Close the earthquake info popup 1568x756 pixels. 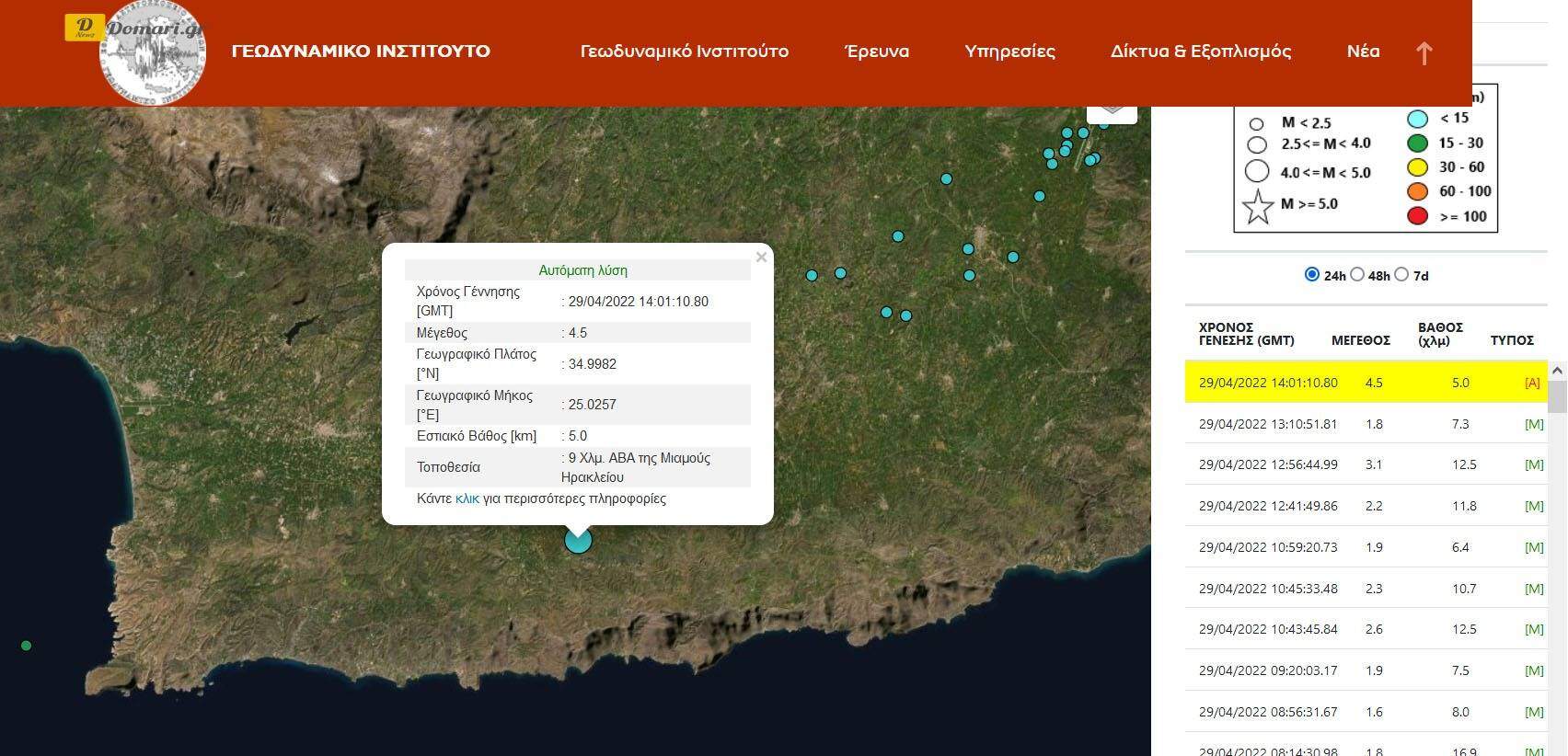pos(761,258)
